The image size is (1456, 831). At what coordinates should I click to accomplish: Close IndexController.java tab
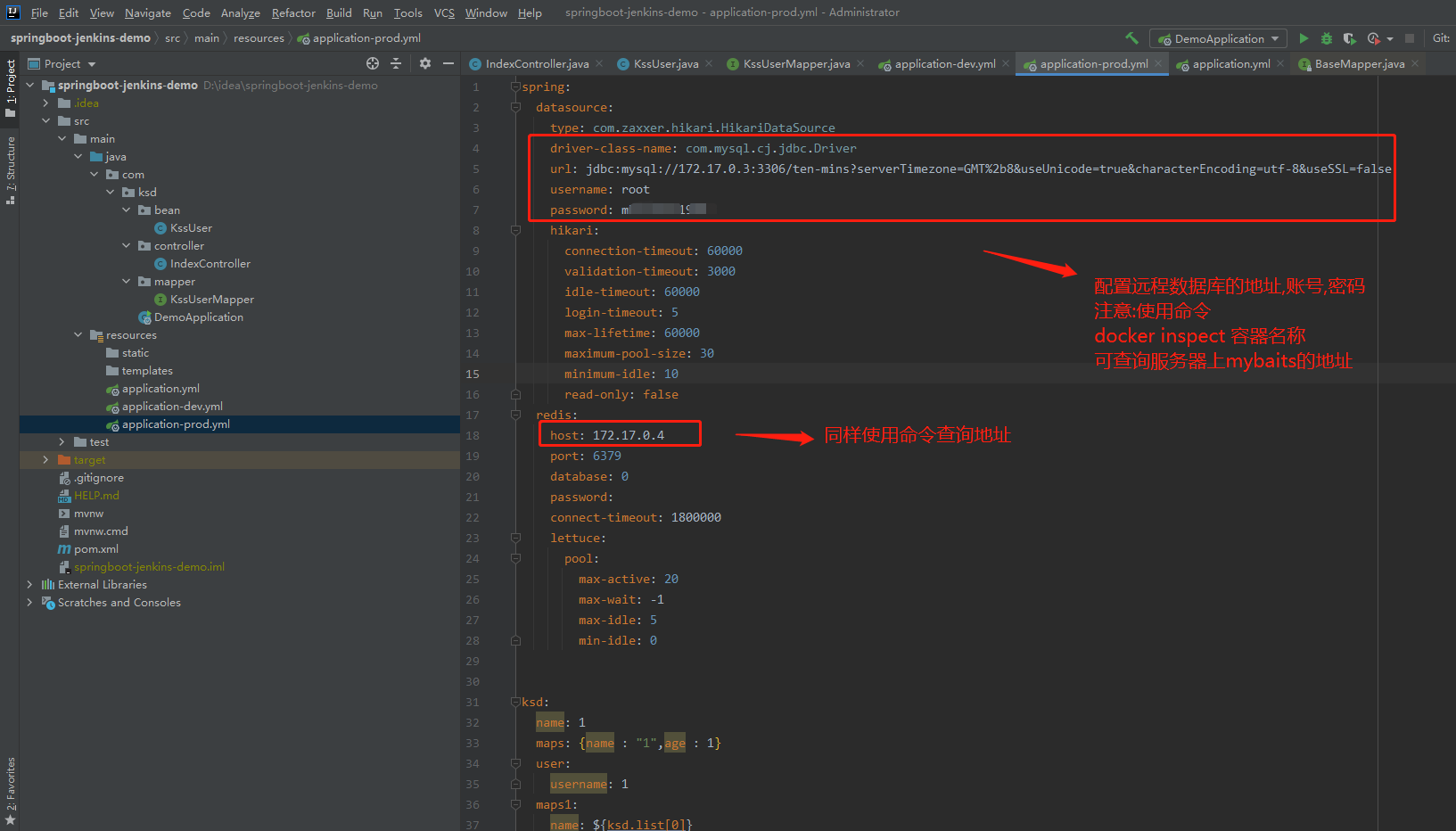599,63
